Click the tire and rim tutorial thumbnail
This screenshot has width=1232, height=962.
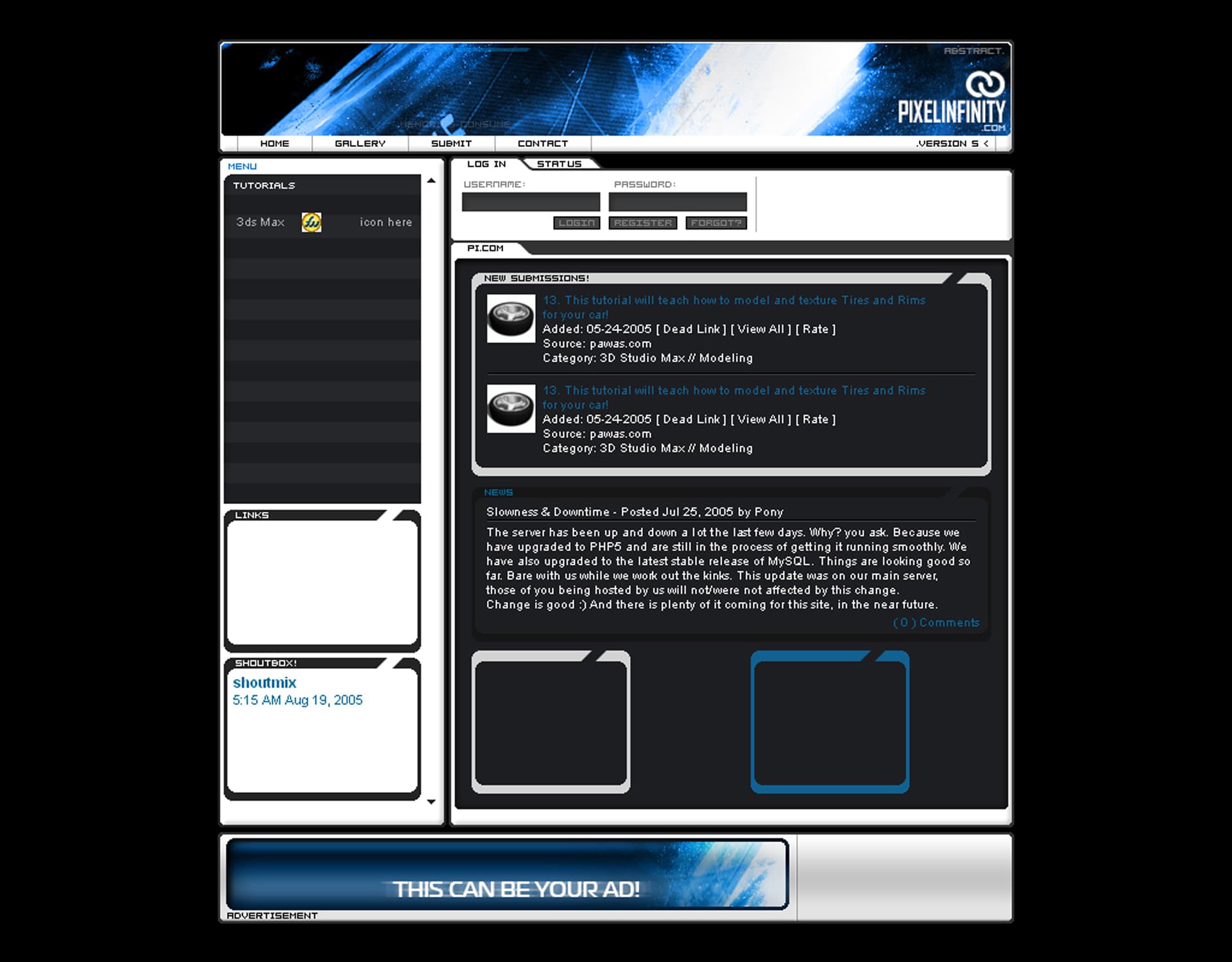(511, 314)
